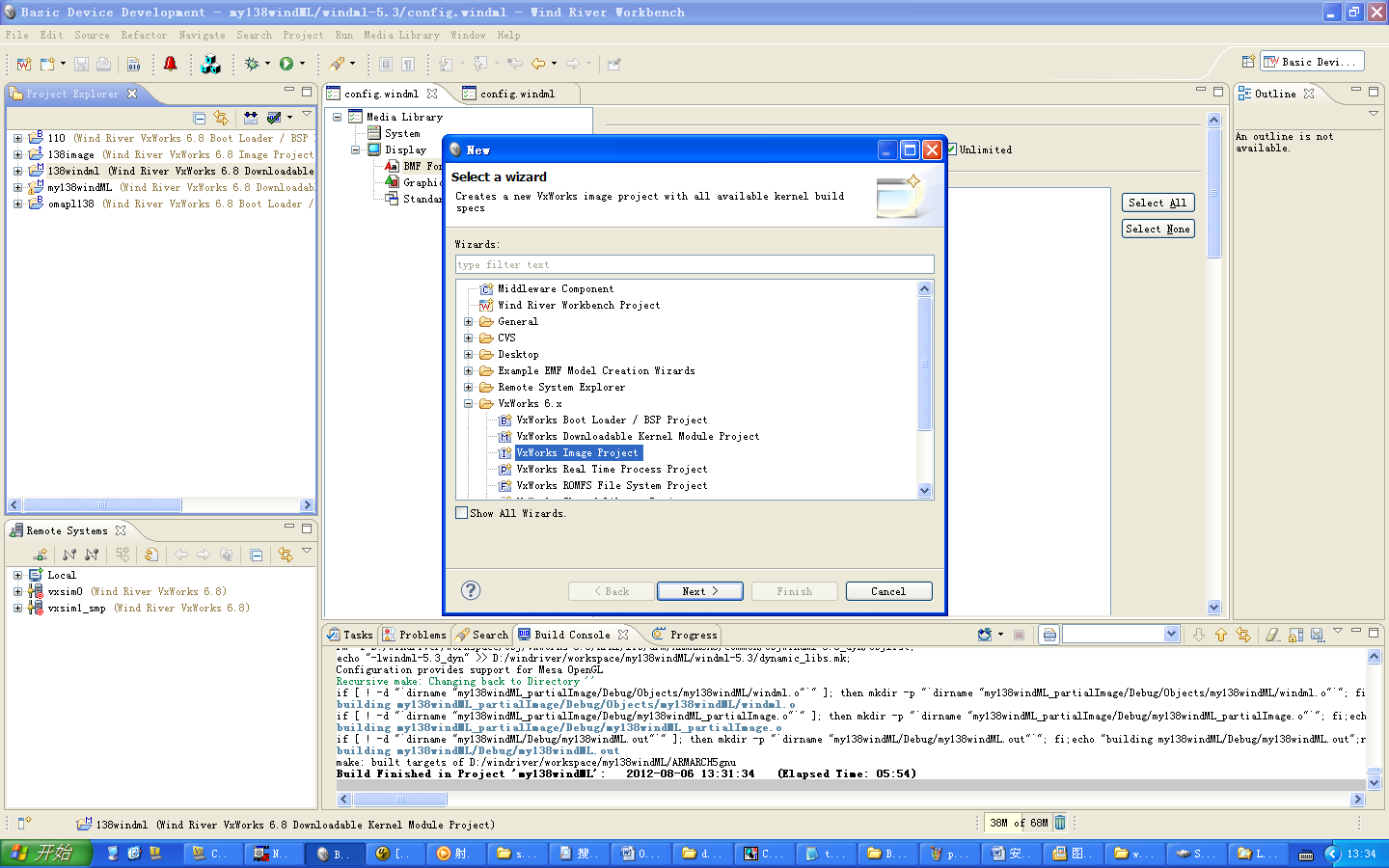This screenshot has height=868, width=1389.
Task: Toggle the Show All Wizards checkbox
Action: point(461,513)
